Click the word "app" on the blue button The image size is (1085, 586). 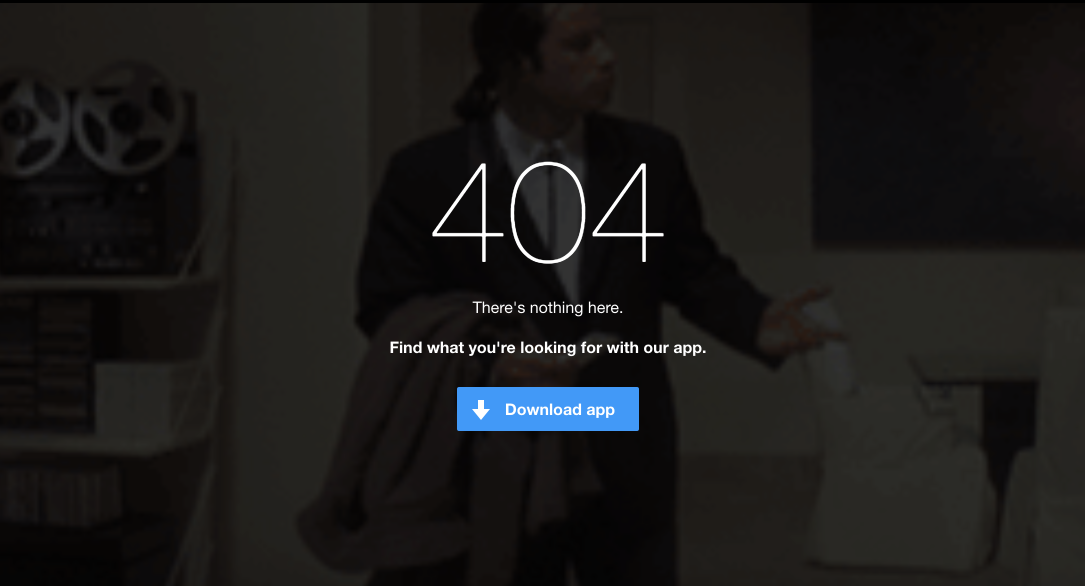coord(600,410)
